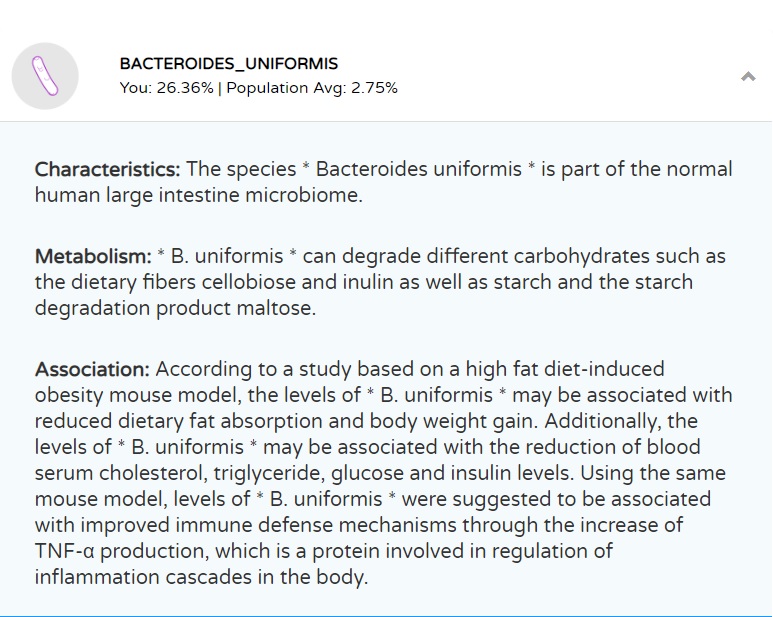Screen dimensions: 773x617
Task: Click the bold Association heading
Action: point(92,369)
